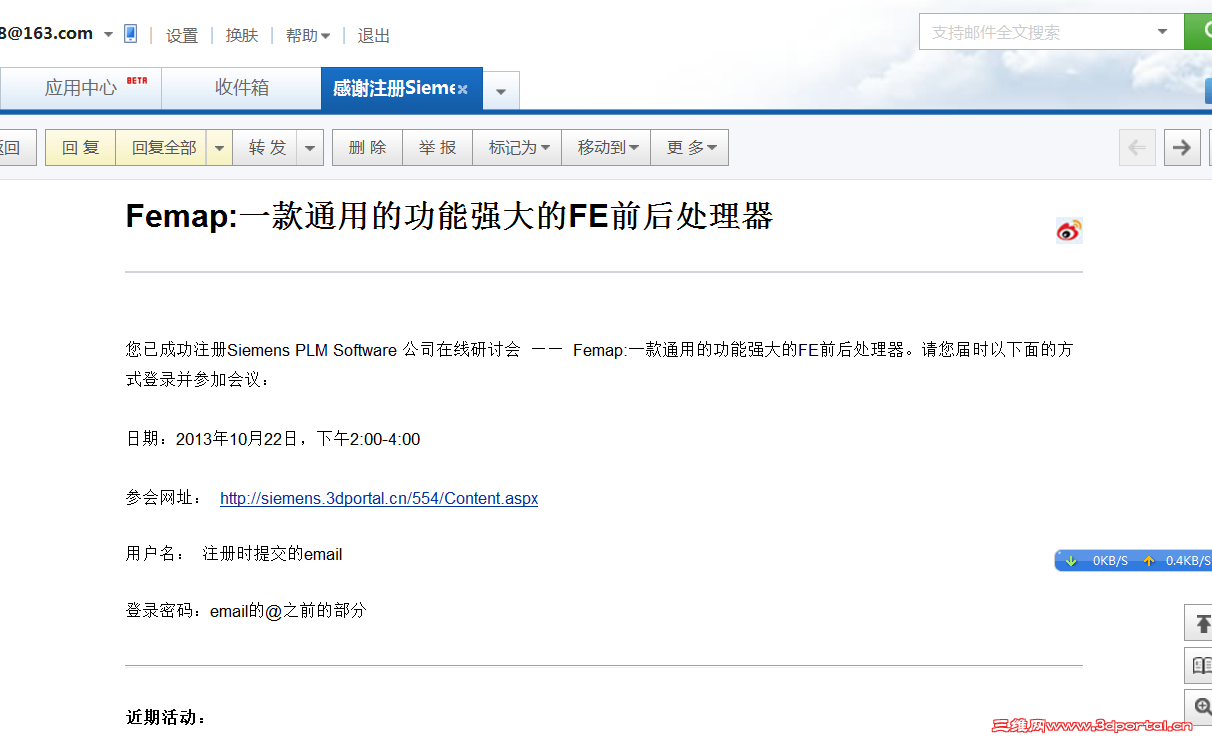The image size is (1212, 739).
Task: Go to next mail with right arrow
Action: pyautogui.click(x=1182, y=148)
